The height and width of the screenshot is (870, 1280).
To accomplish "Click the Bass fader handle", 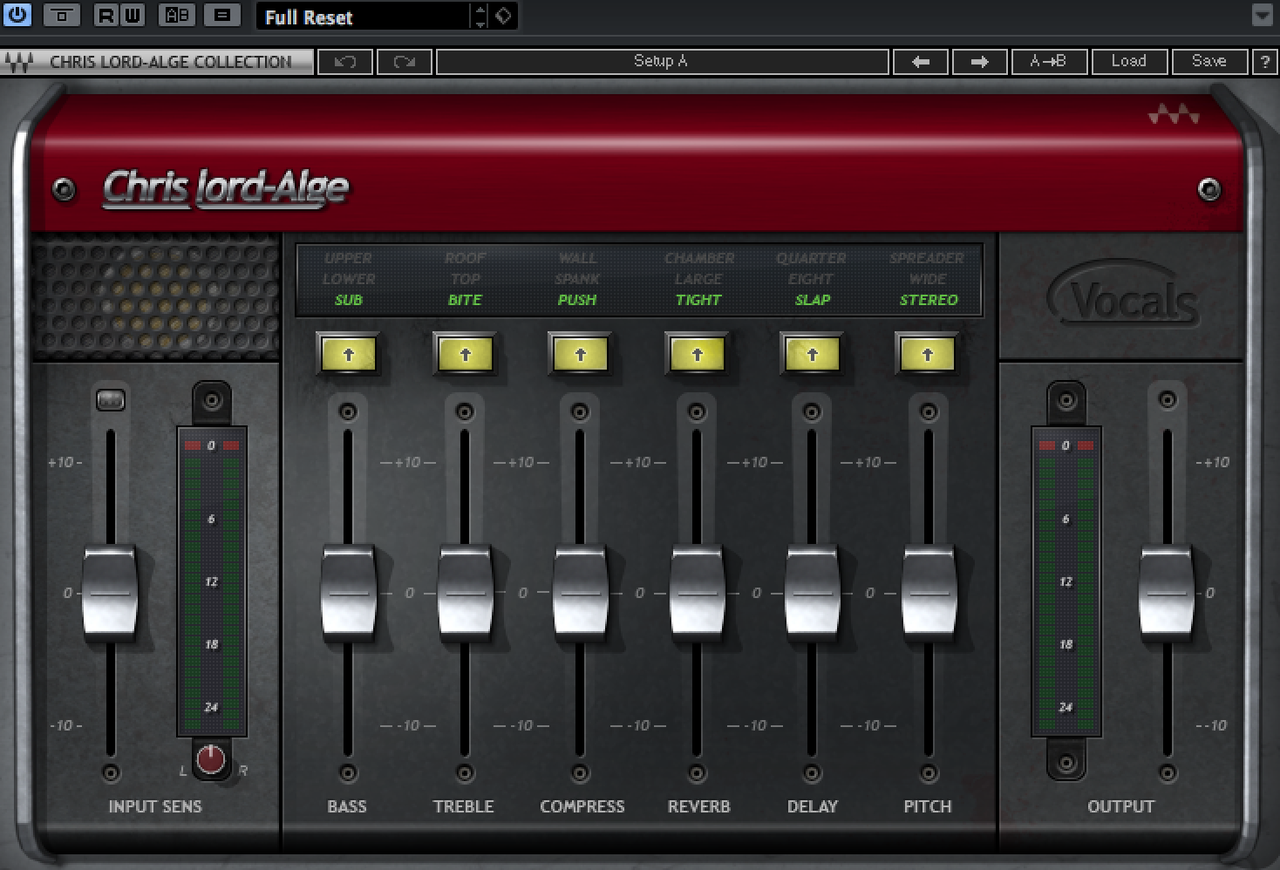I will coord(349,592).
